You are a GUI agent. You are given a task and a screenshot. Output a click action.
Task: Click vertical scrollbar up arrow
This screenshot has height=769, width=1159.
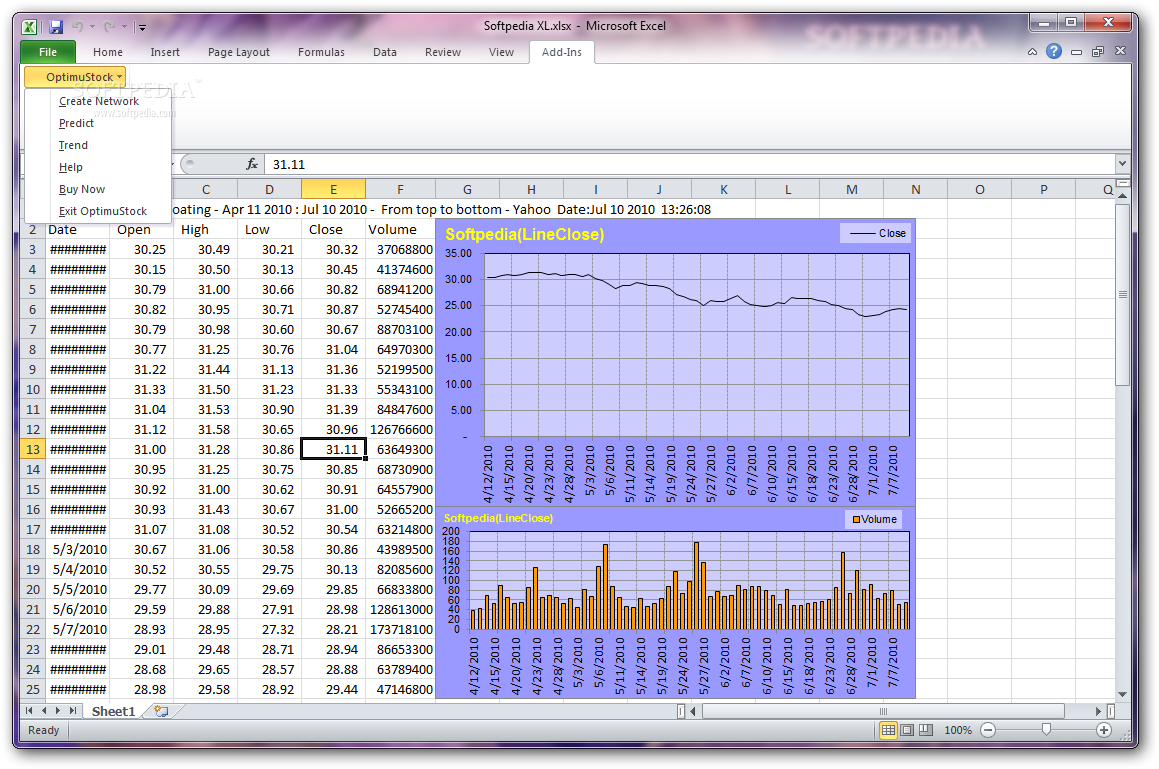pyautogui.click(x=1123, y=197)
